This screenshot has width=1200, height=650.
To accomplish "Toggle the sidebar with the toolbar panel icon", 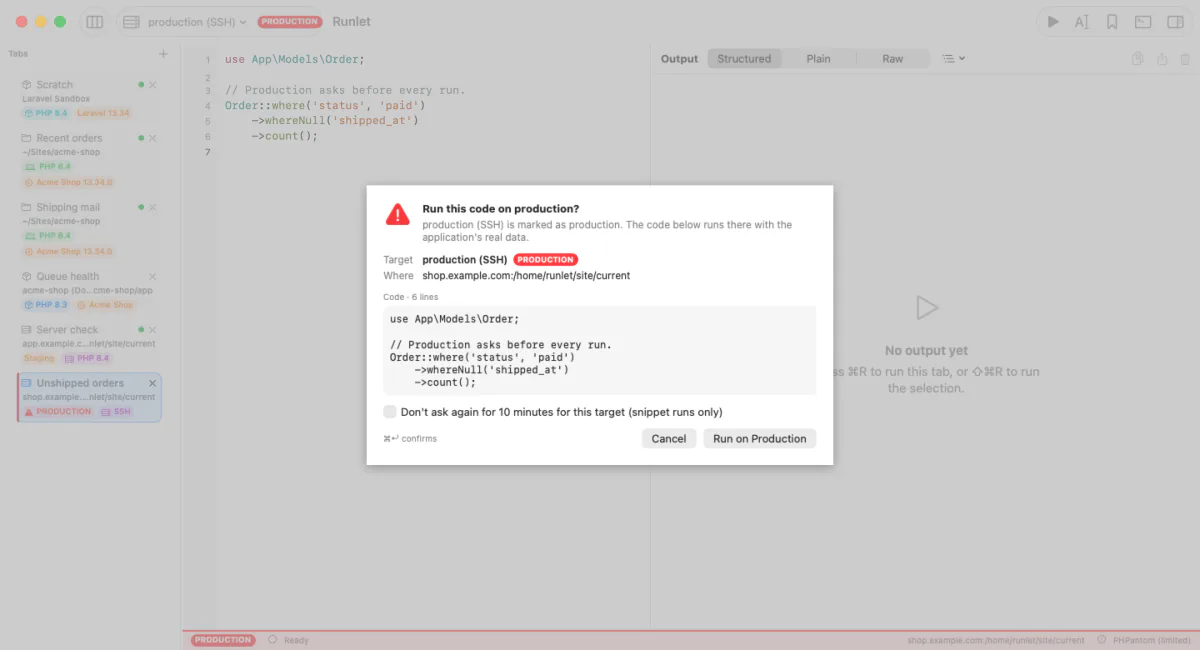I will (x=94, y=22).
